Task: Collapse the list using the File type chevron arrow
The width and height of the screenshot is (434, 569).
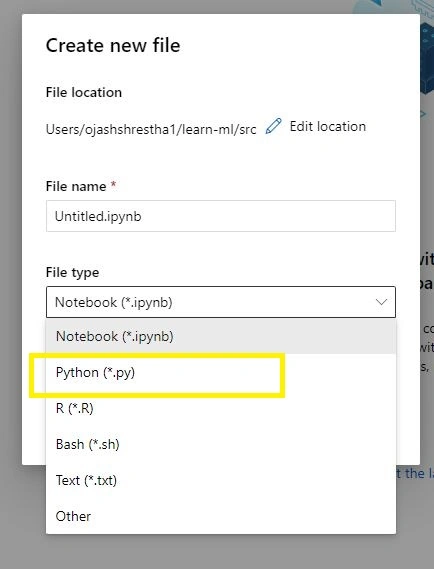Action: [x=381, y=302]
